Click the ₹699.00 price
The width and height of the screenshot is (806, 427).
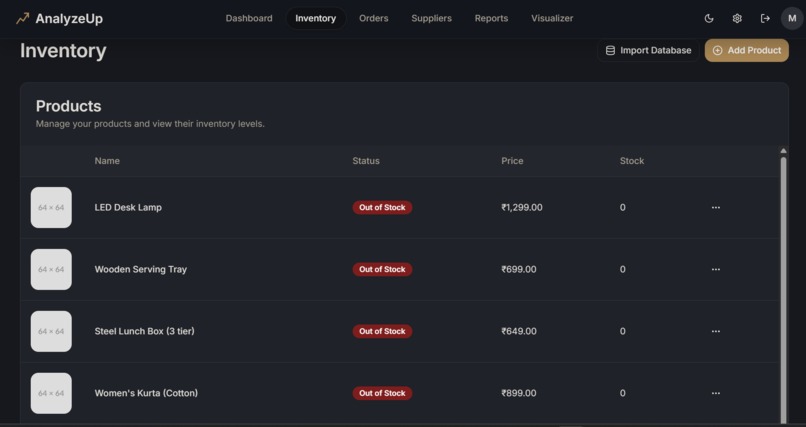coord(519,269)
